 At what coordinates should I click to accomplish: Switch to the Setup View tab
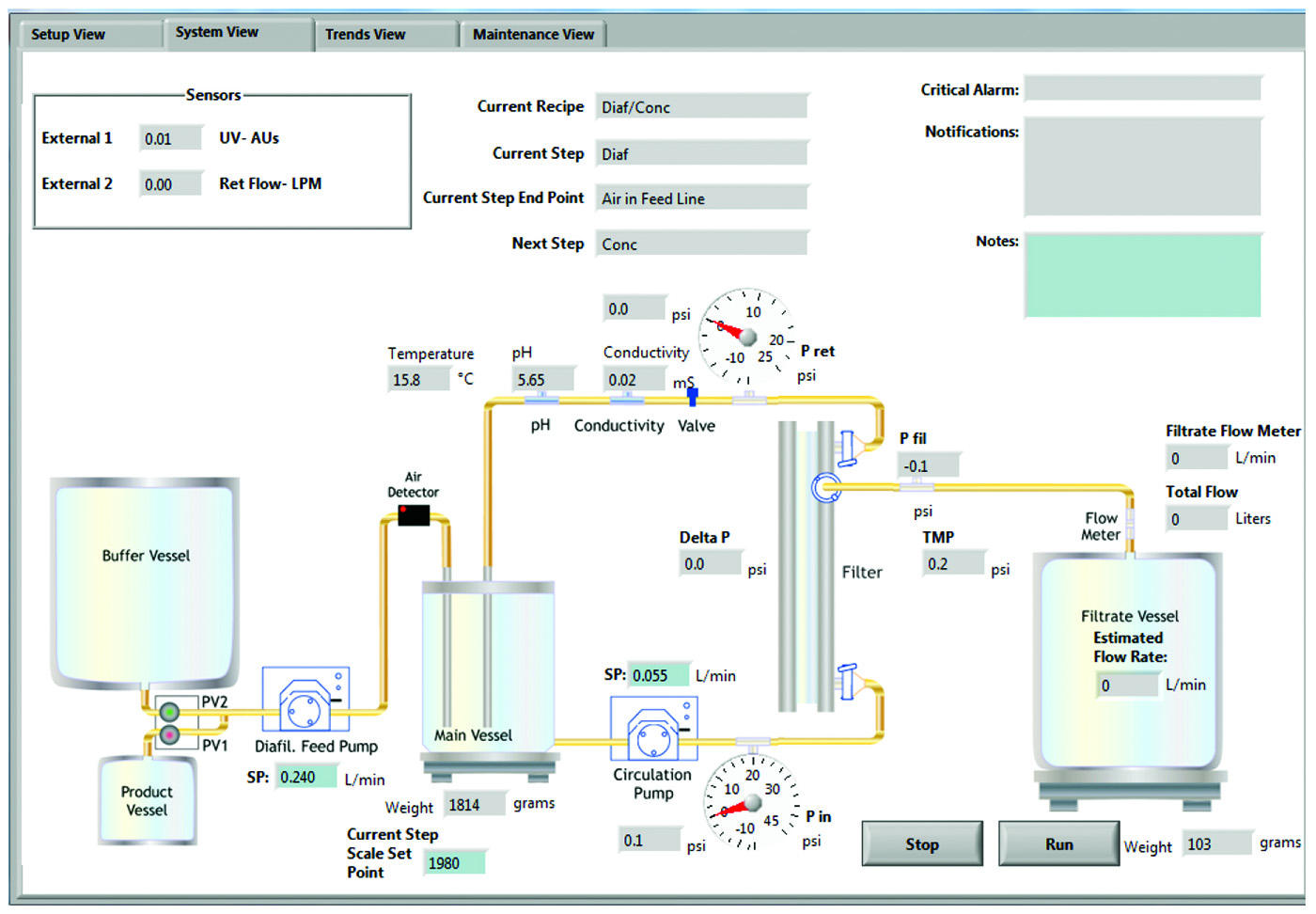click(x=90, y=35)
